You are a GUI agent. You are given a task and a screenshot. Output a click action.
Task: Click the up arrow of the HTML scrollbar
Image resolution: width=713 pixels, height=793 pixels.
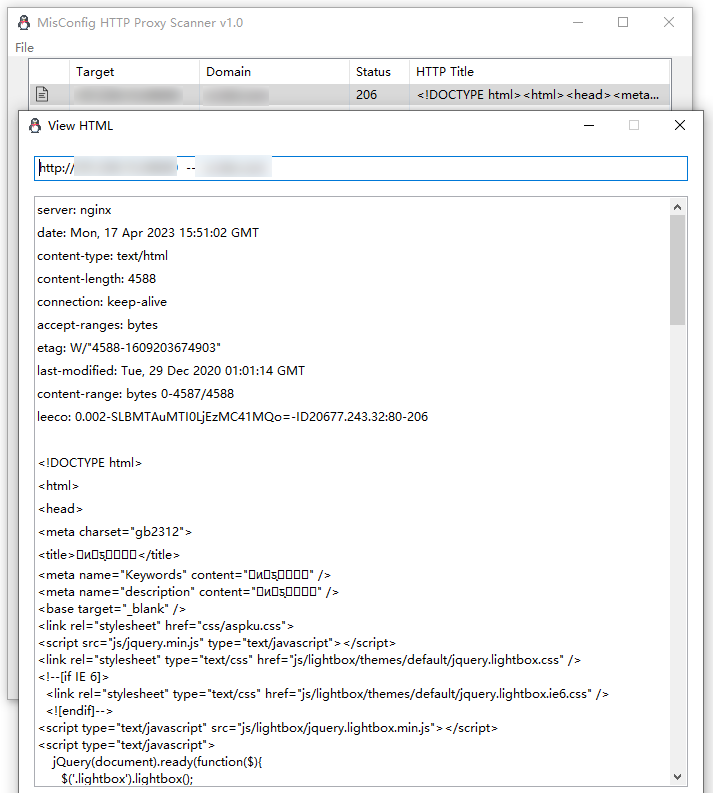pos(678,207)
